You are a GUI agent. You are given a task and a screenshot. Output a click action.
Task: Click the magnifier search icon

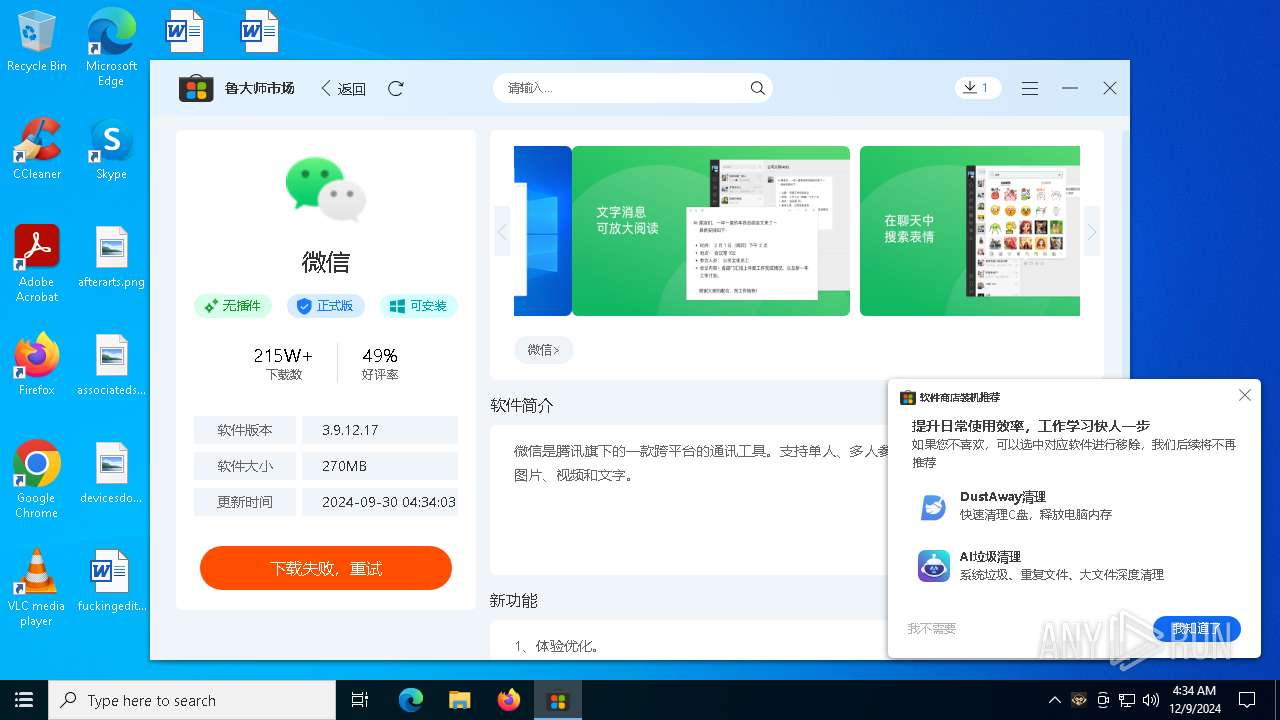click(x=758, y=88)
